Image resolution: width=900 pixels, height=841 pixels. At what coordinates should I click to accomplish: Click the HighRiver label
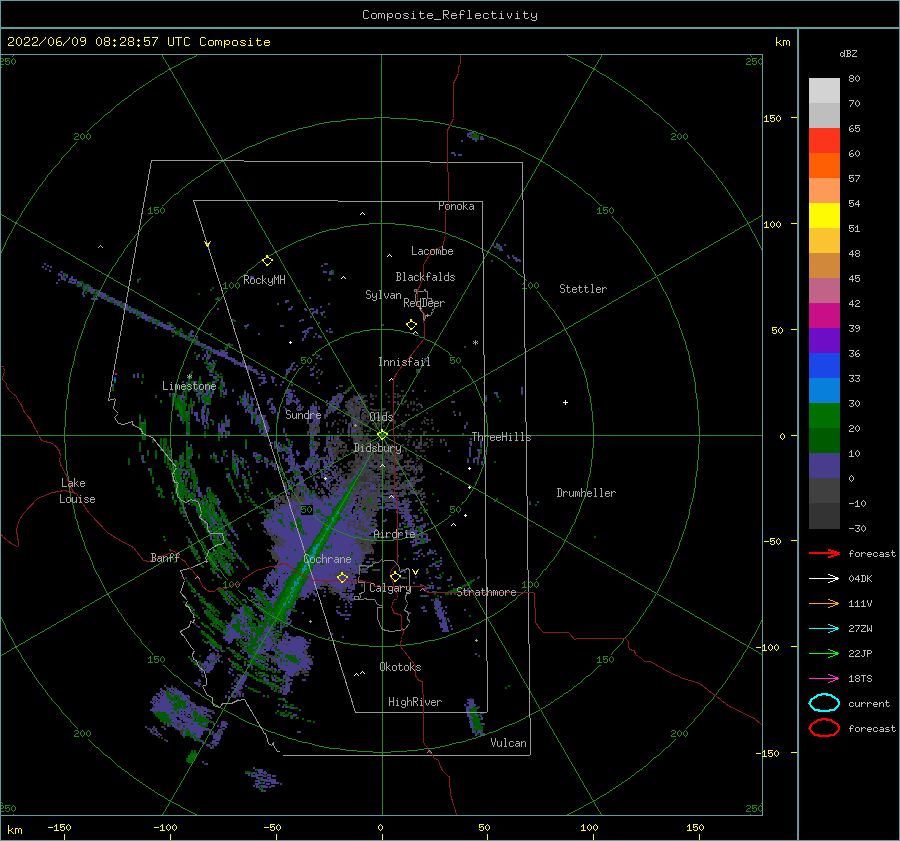coord(415,702)
